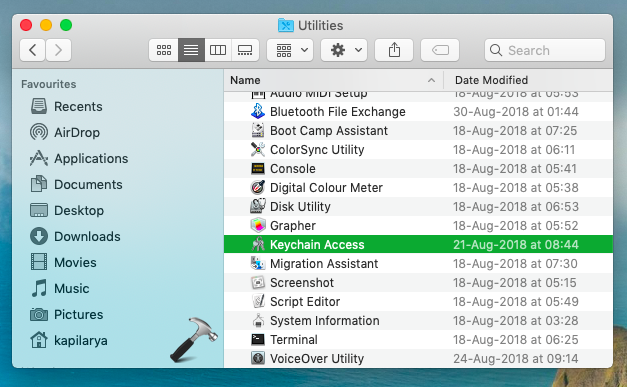The image size is (627, 387).
Task: Select the VoiceOver Utility name
Action: point(317,358)
